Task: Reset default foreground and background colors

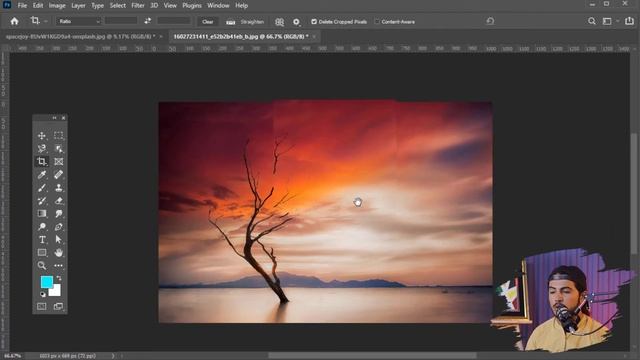Action: click(x=43, y=294)
